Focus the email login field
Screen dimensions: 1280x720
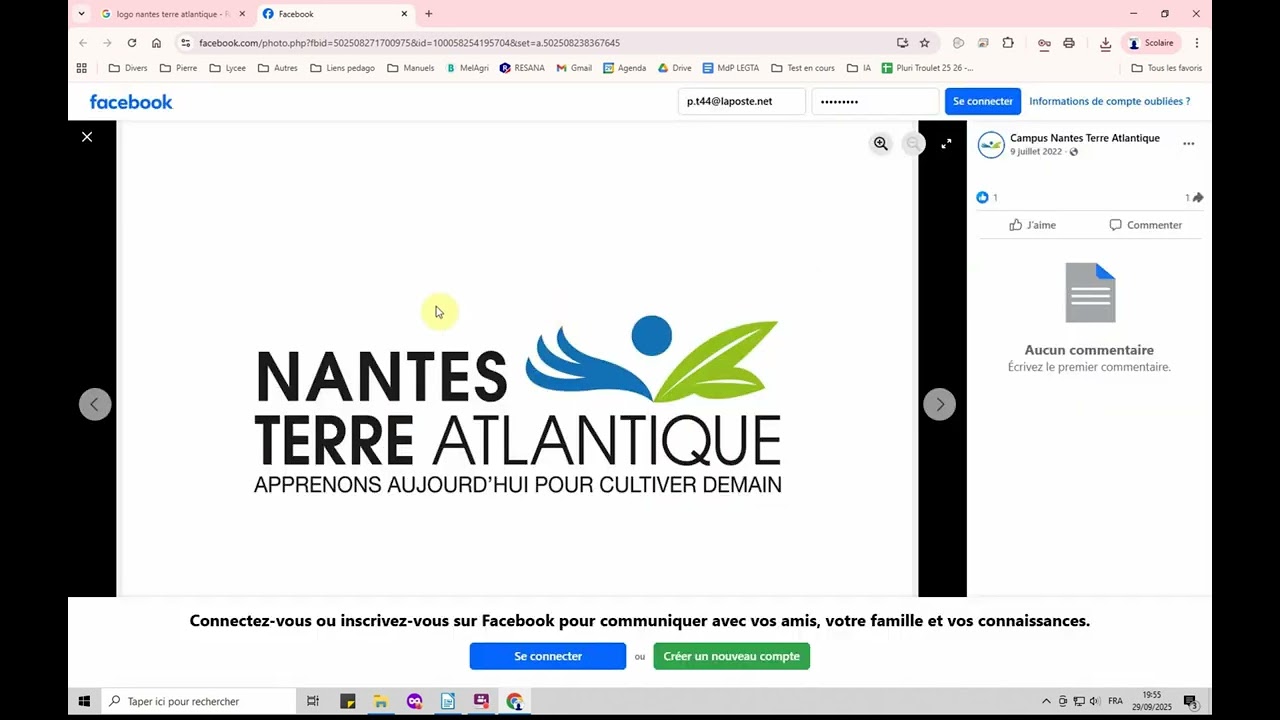[x=742, y=101]
